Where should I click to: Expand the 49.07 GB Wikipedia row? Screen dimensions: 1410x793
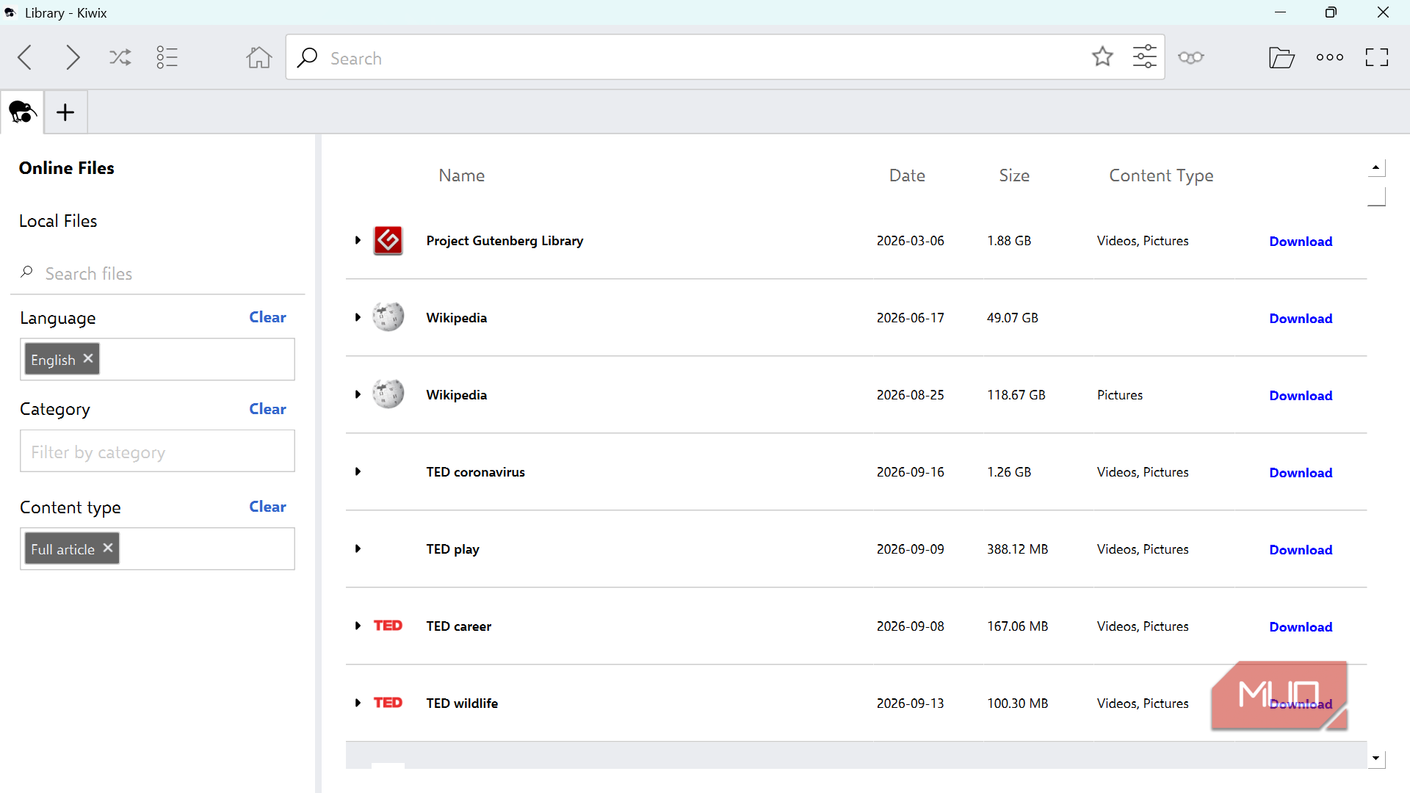pyautogui.click(x=358, y=317)
